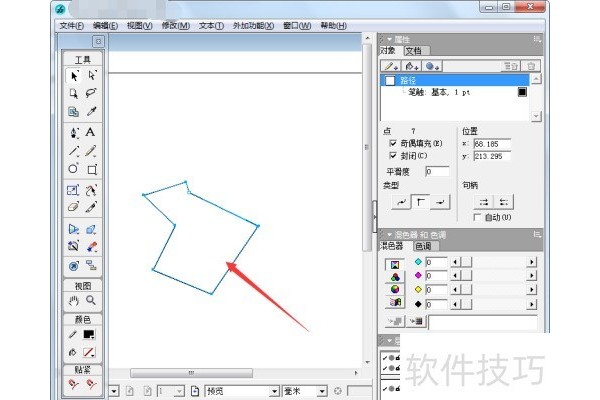Screen dimensions: 600x400
Task: Set point type to corner point
Action: [x=421, y=202]
